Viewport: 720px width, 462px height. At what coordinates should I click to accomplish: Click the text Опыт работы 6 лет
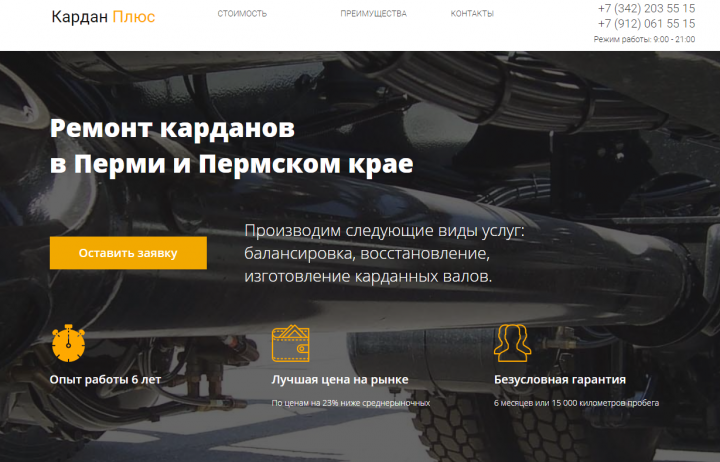(105, 380)
